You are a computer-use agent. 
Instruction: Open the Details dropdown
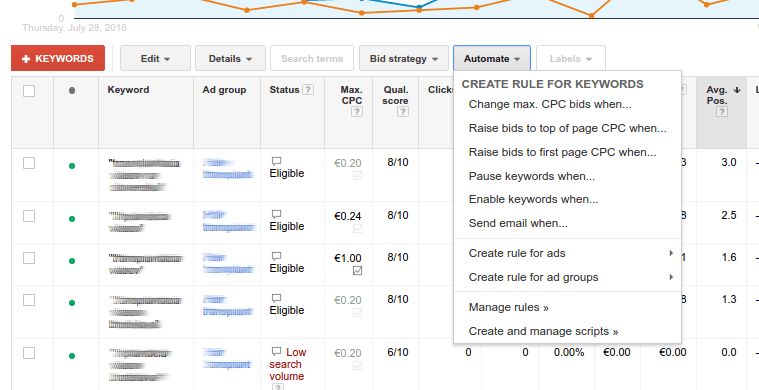pos(230,59)
